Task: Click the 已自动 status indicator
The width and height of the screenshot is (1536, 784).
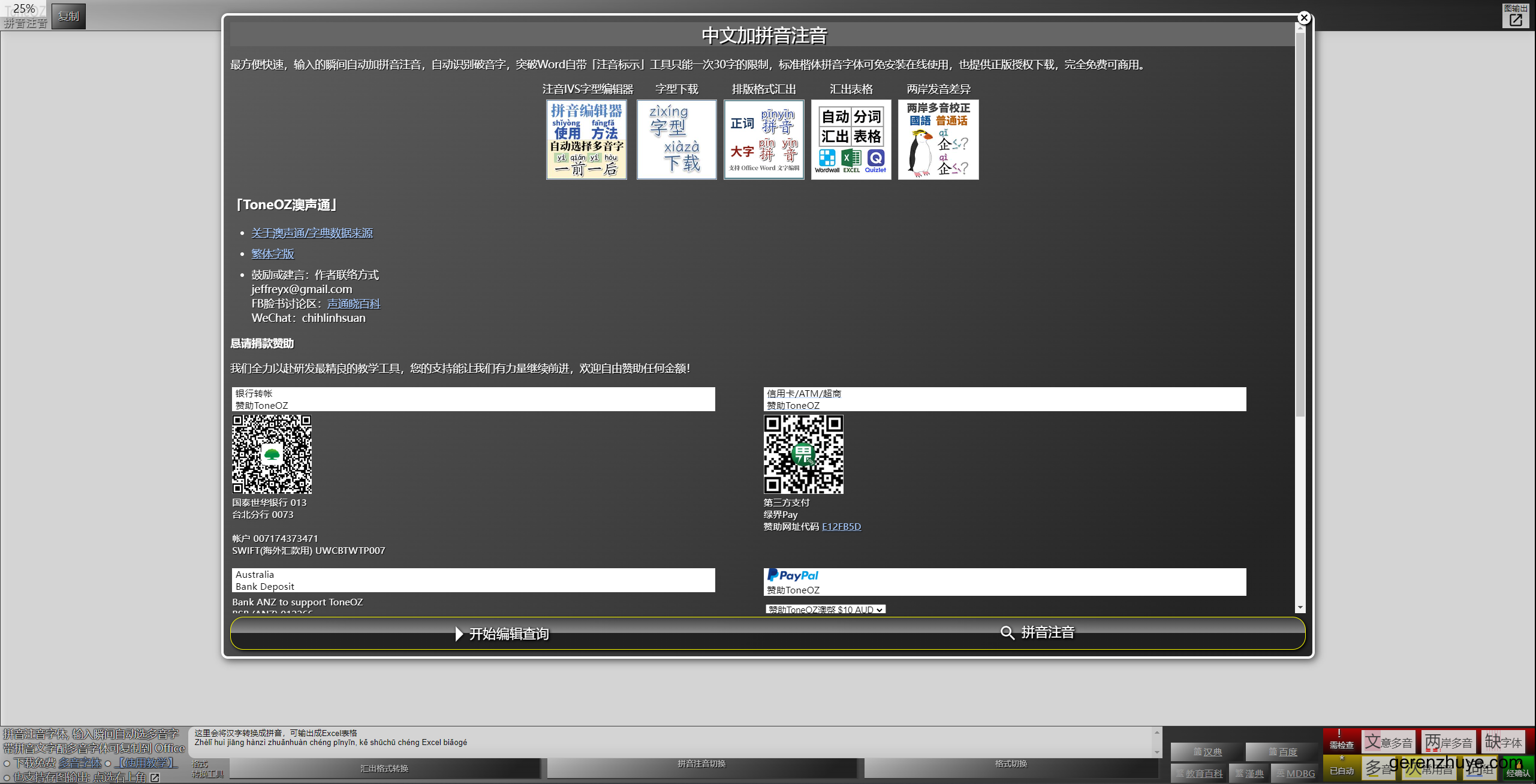Action: 1341,767
